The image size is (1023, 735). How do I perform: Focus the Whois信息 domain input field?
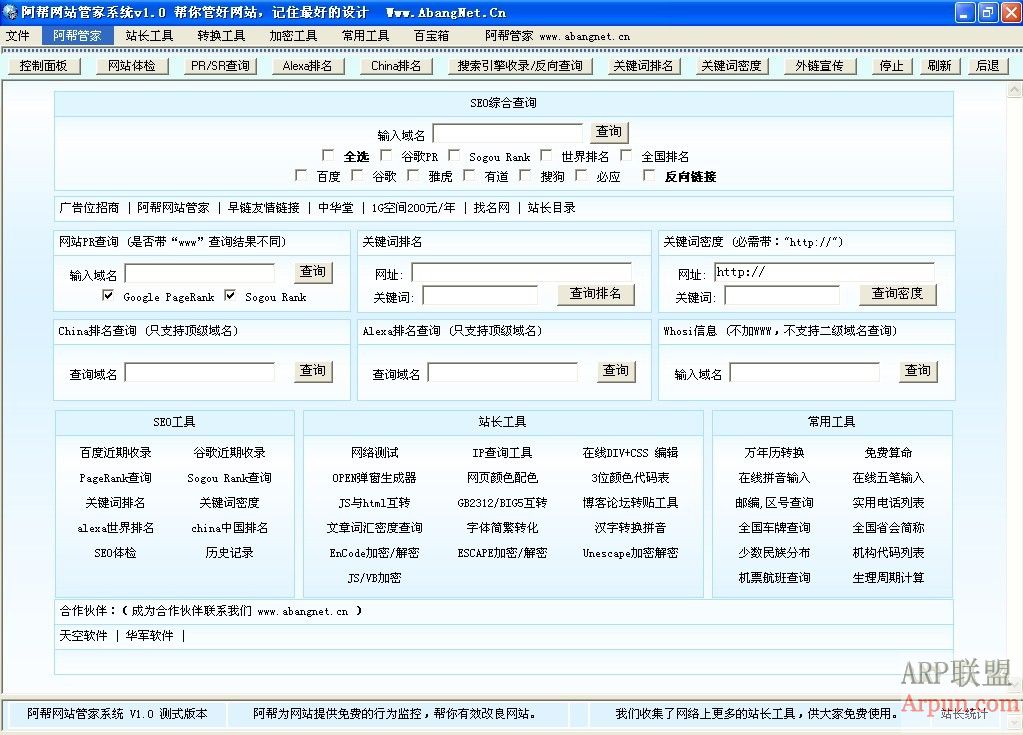coord(804,373)
